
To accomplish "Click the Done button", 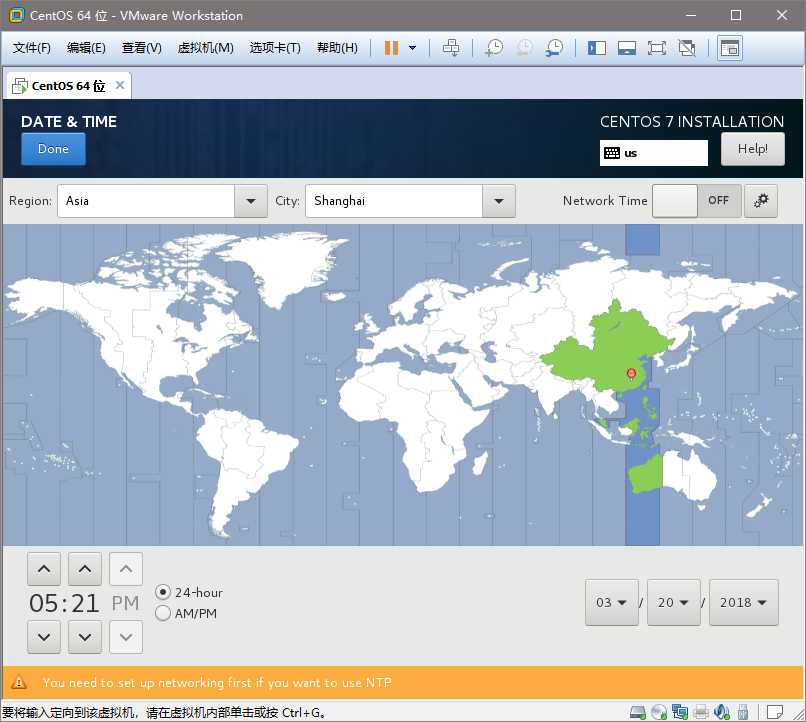I will 53,149.
